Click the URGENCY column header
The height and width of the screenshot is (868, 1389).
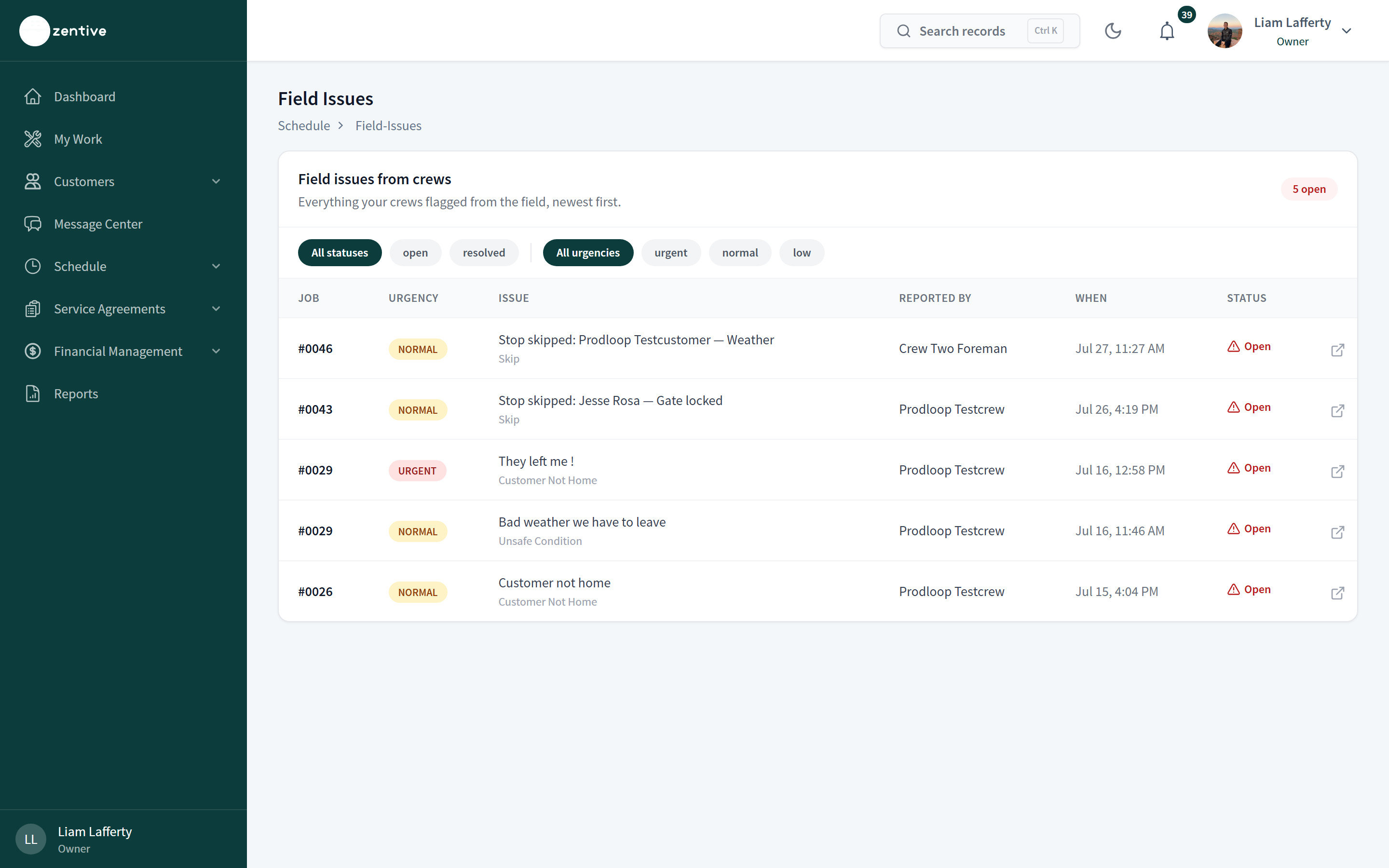pyautogui.click(x=413, y=298)
